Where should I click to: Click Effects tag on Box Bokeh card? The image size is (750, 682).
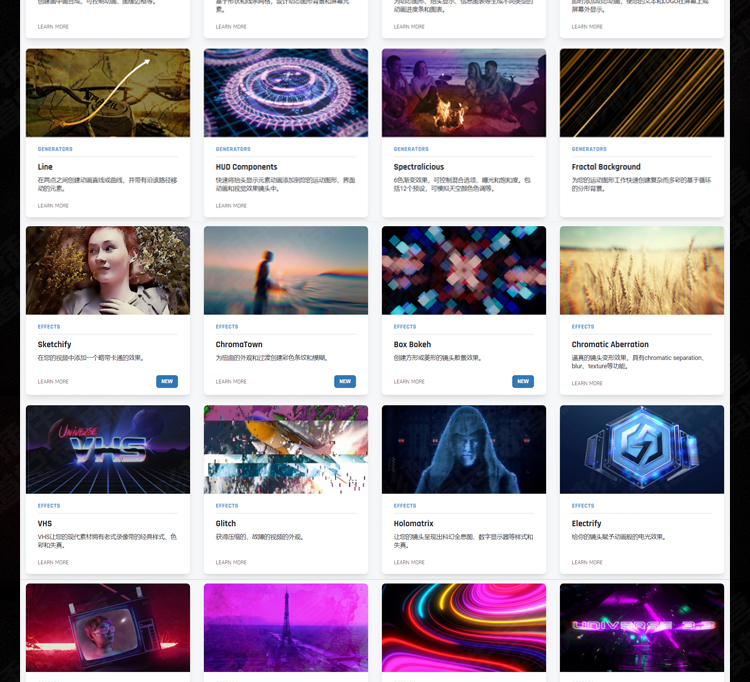405,327
